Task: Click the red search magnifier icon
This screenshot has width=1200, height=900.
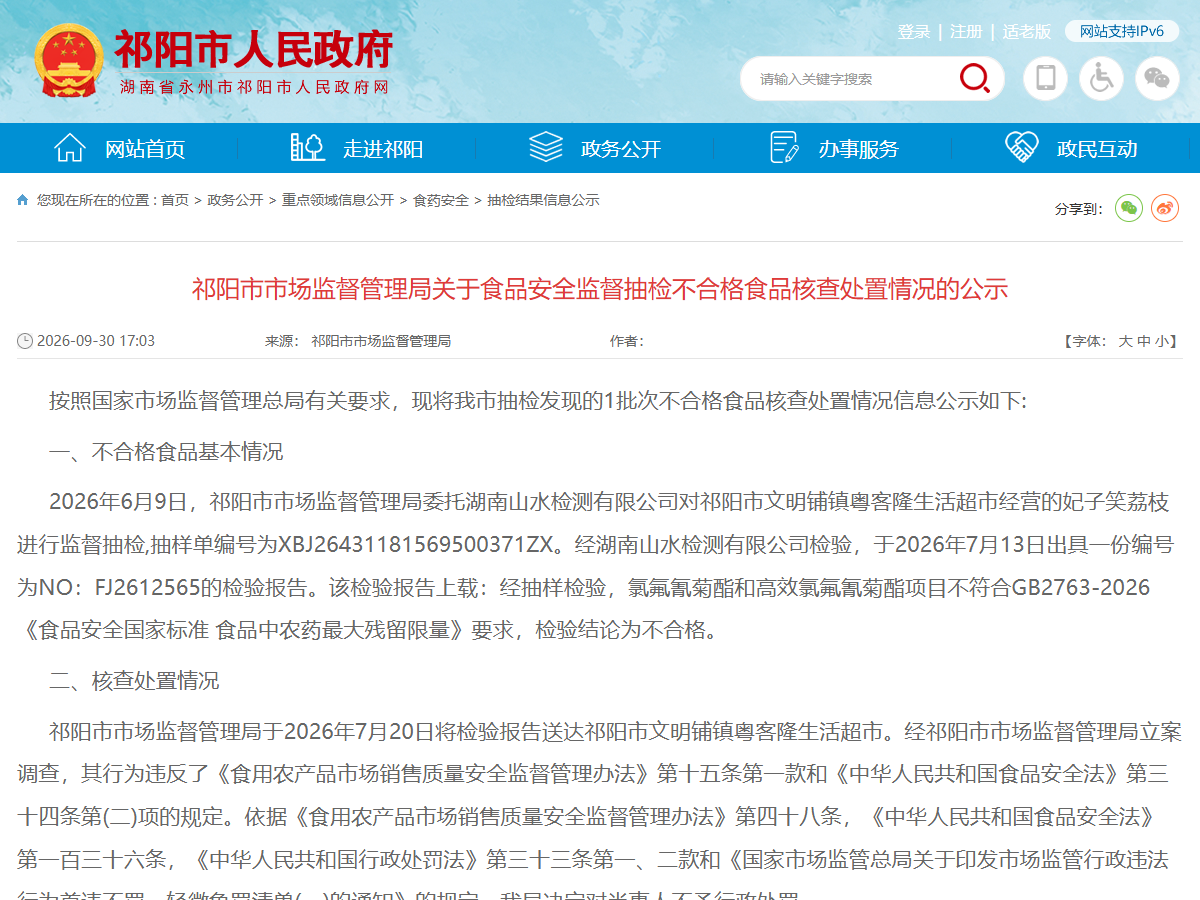Action: (974, 78)
